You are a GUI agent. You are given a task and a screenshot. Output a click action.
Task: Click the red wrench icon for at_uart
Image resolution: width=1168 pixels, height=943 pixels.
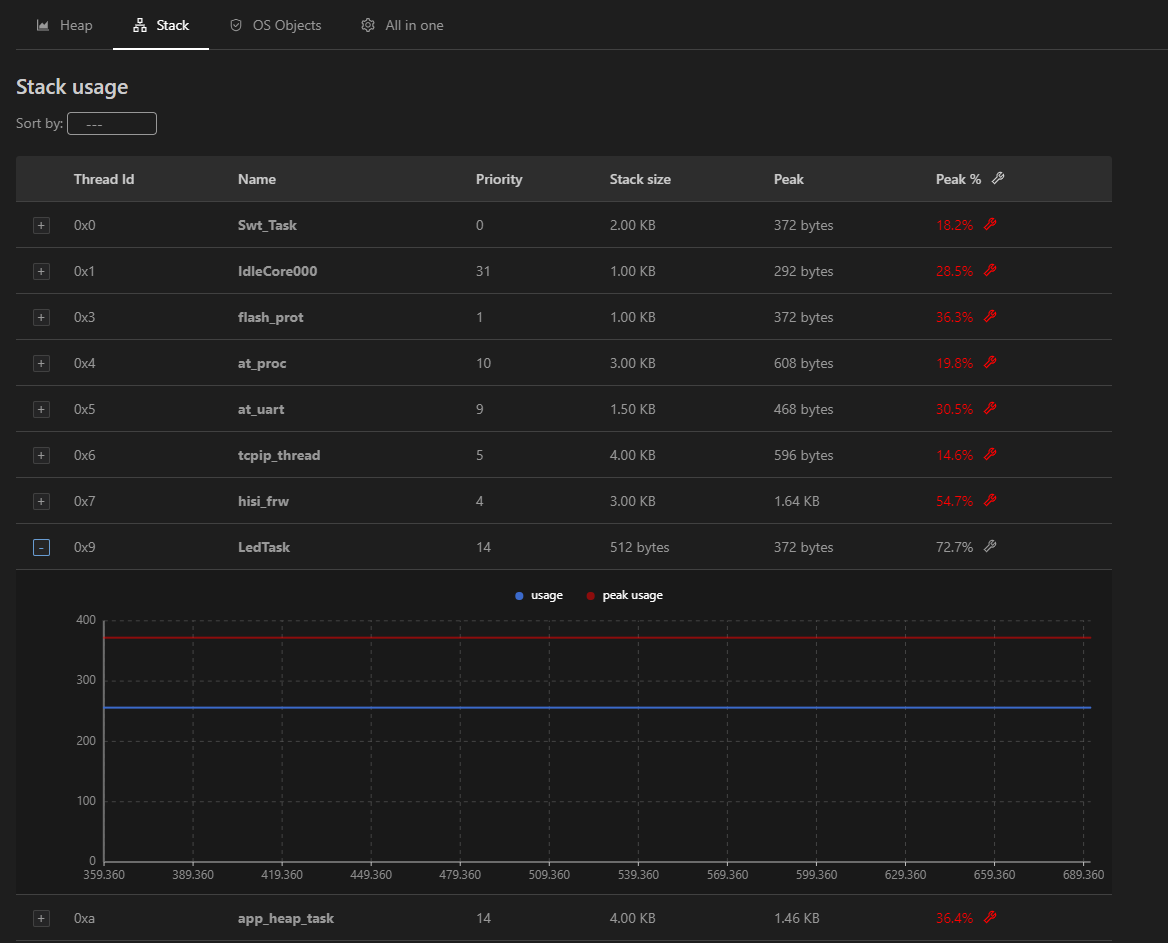pos(990,408)
